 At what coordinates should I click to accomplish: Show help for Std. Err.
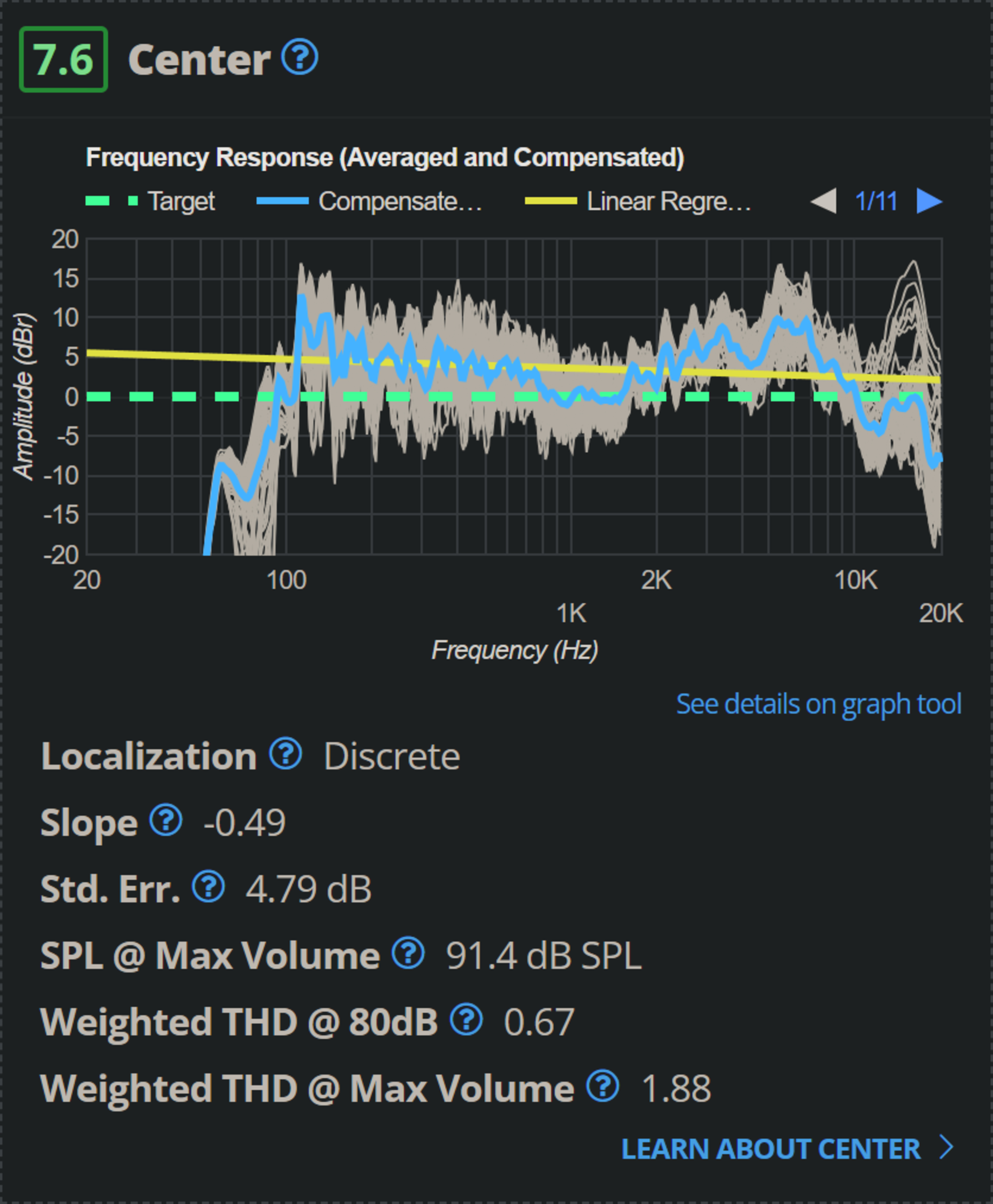(208, 887)
